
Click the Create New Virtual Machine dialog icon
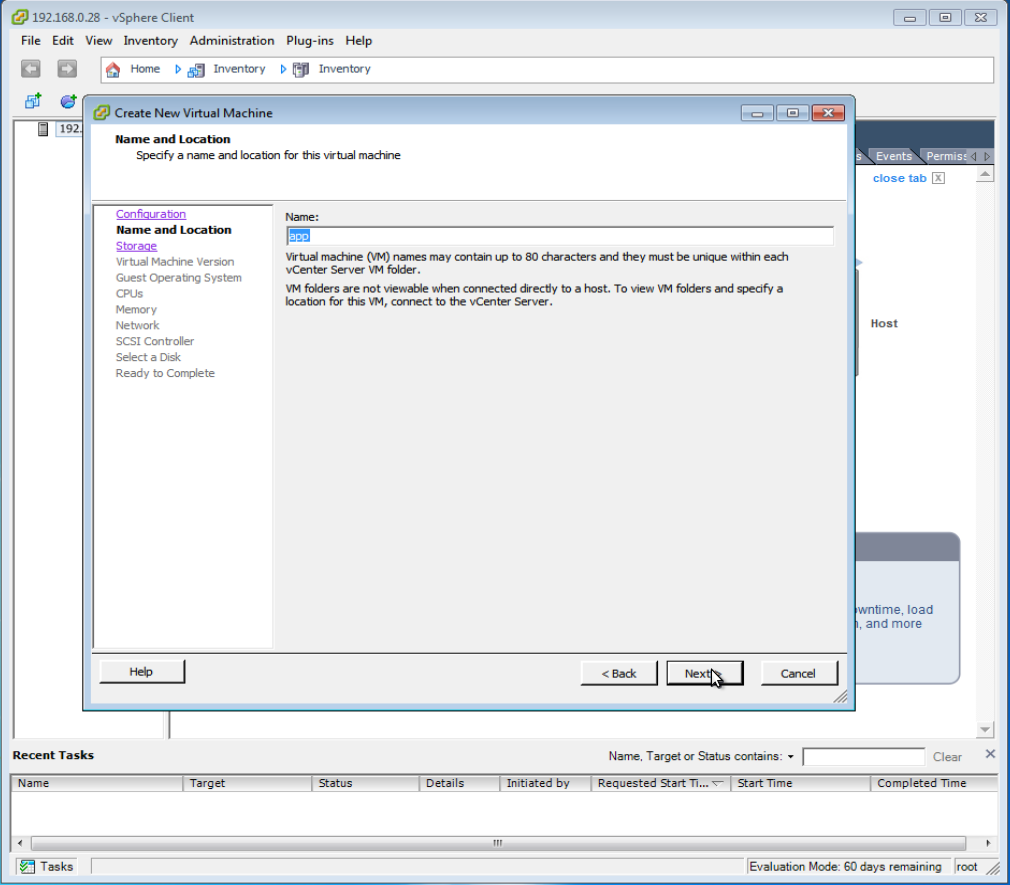(102, 113)
